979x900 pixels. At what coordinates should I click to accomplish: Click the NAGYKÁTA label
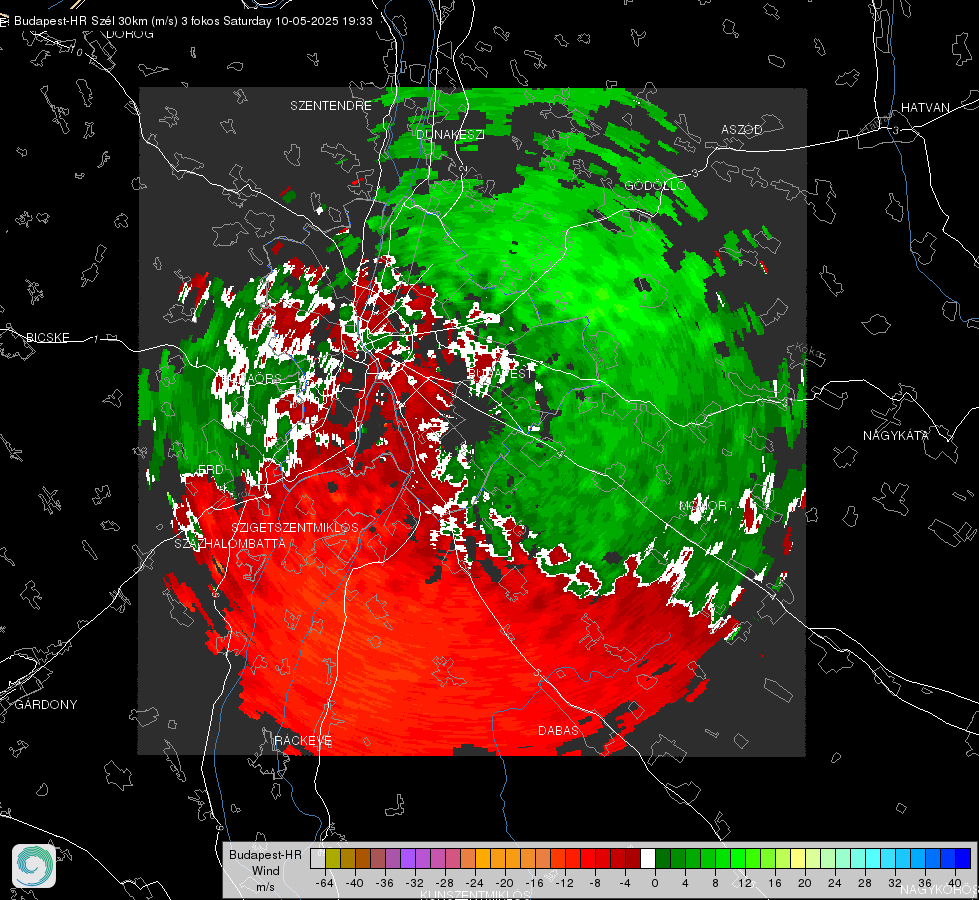[x=896, y=436]
